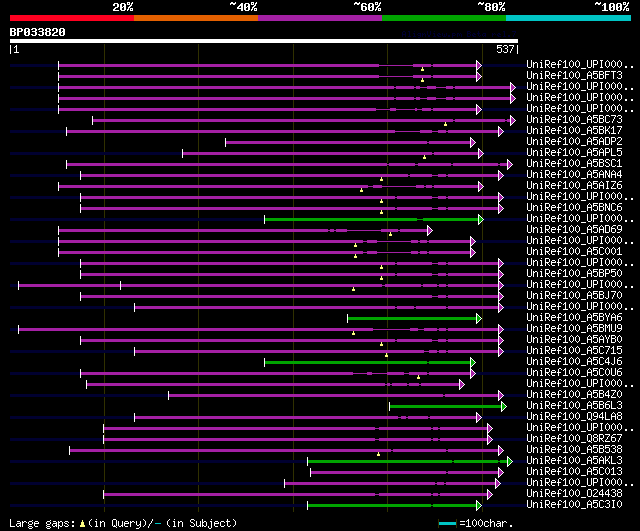This screenshot has height=531, width=640.
Task: Click the arrowhead ending the A5AD69 alignment
Action: point(430,231)
